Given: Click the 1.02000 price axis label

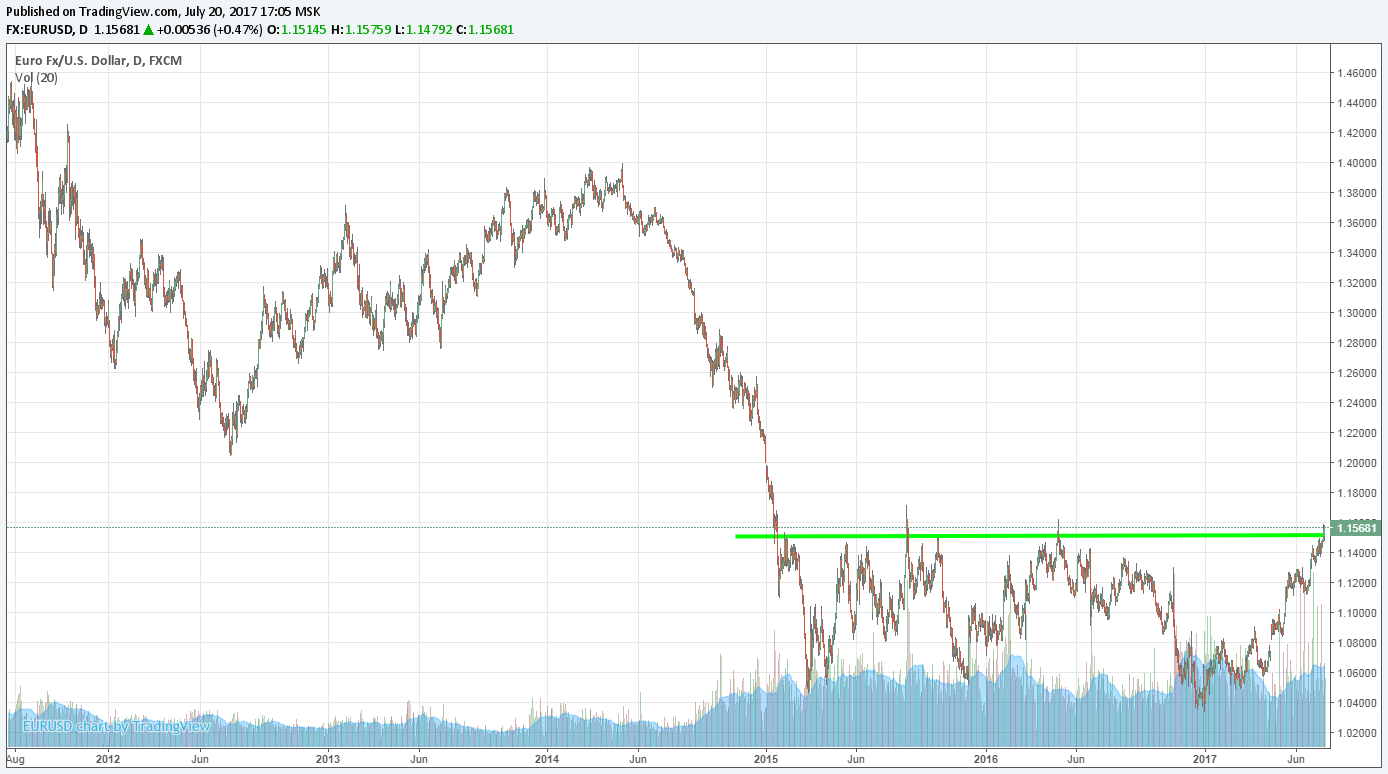Looking at the screenshot, I should (x=1356, y=733).
